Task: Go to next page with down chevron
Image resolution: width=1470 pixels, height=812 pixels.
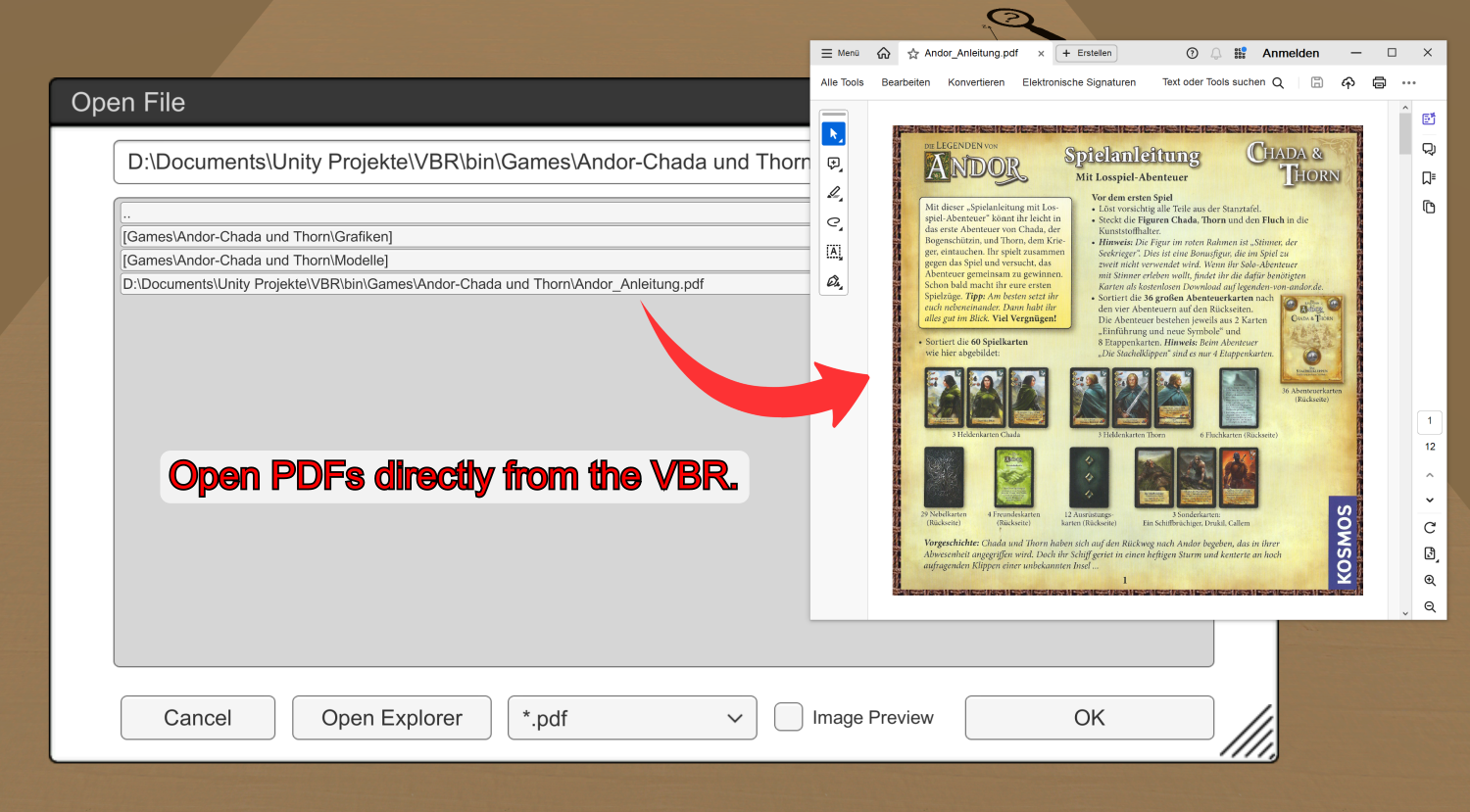Action: (x=1430, y=501)
